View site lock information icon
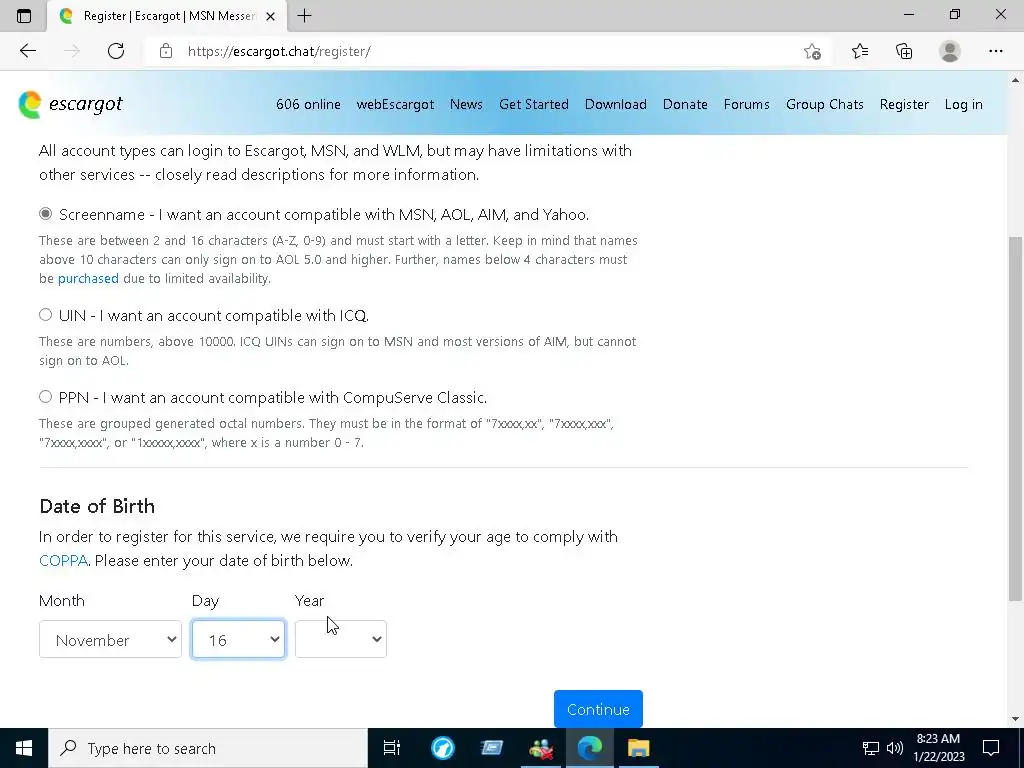Screen dimensions: 1024x768 [x=166, y=51]
